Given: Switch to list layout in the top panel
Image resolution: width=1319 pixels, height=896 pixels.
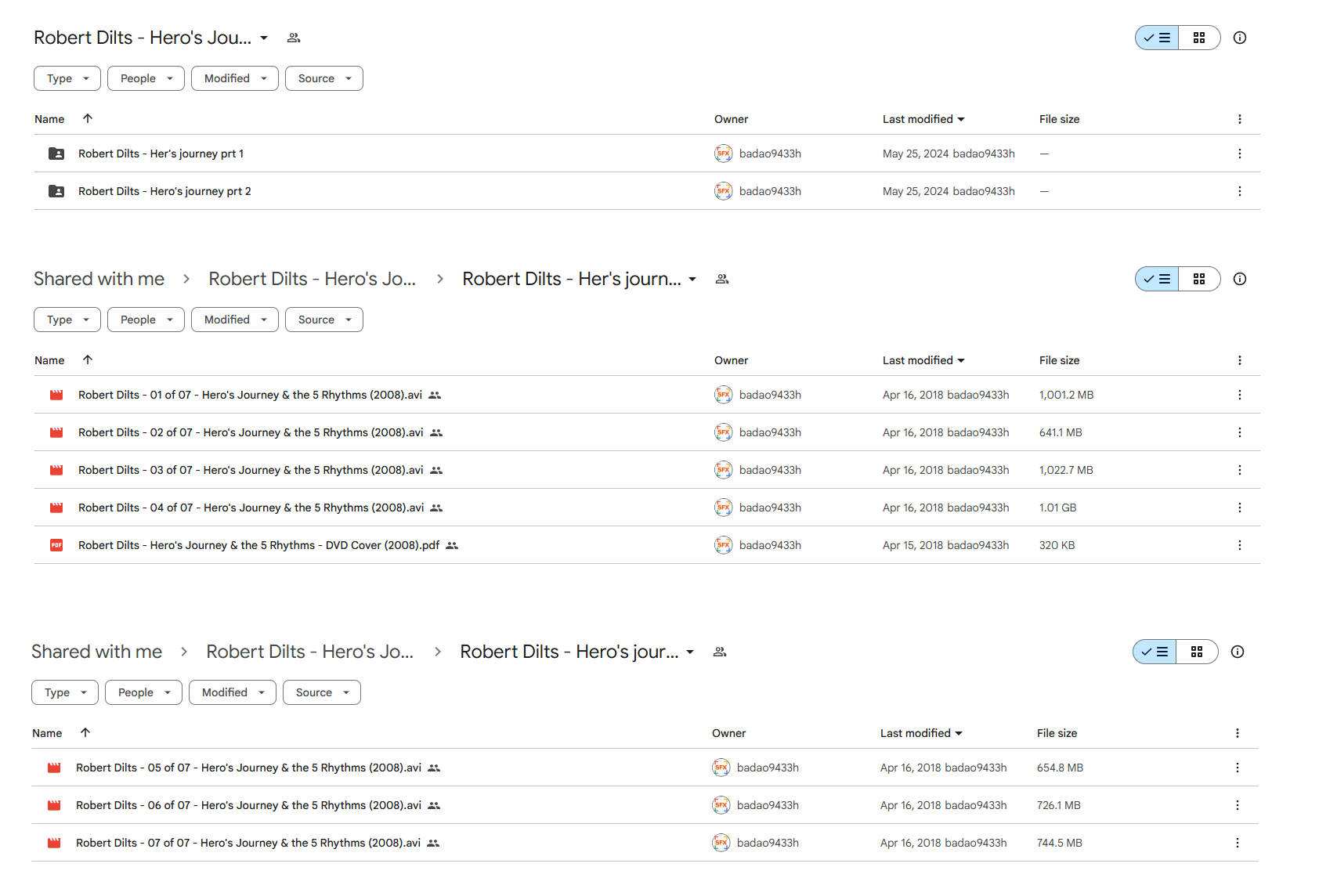Looking at the screenshot, I should click(x=1157, y=38).
